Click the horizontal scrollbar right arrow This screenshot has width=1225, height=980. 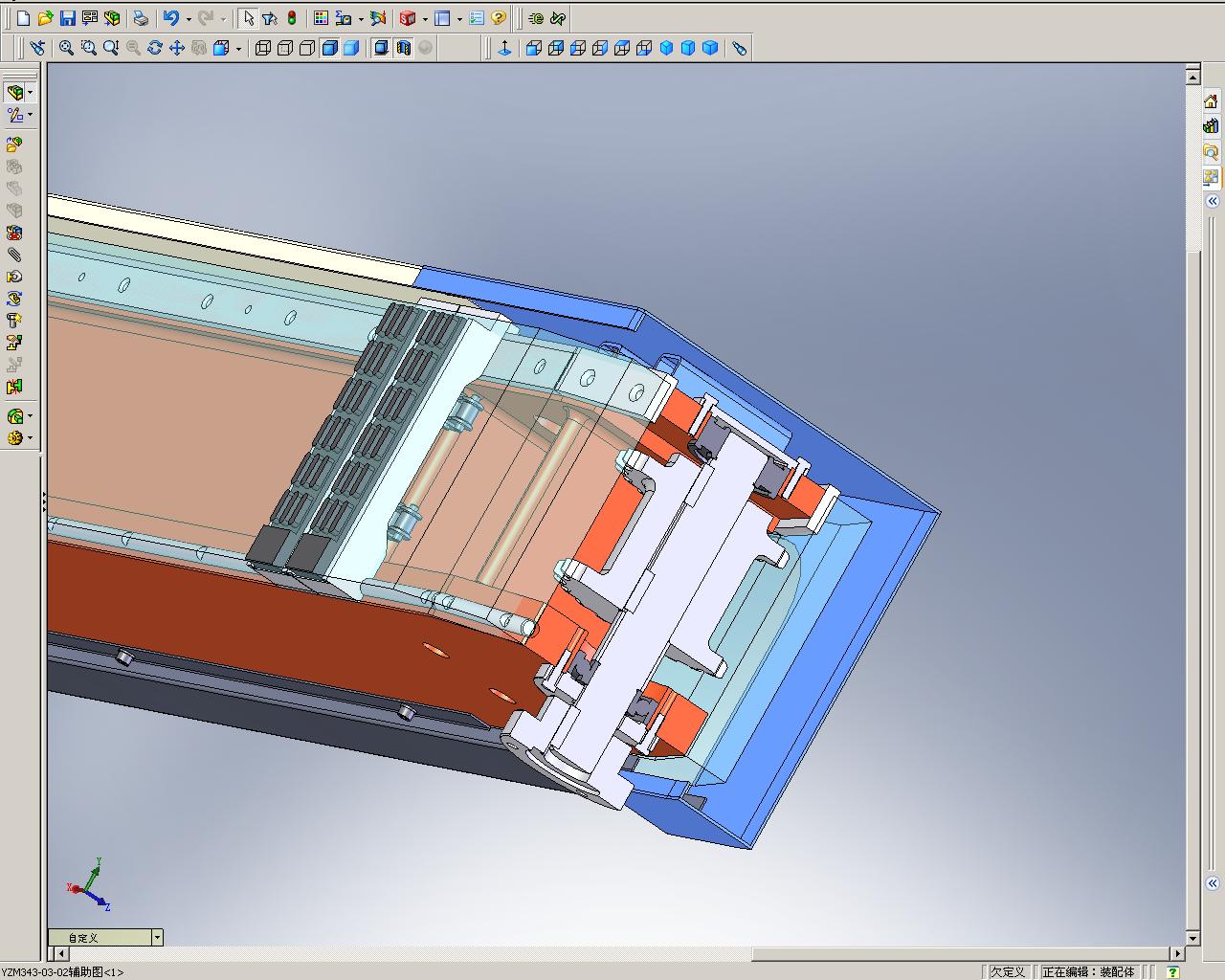1178,953
